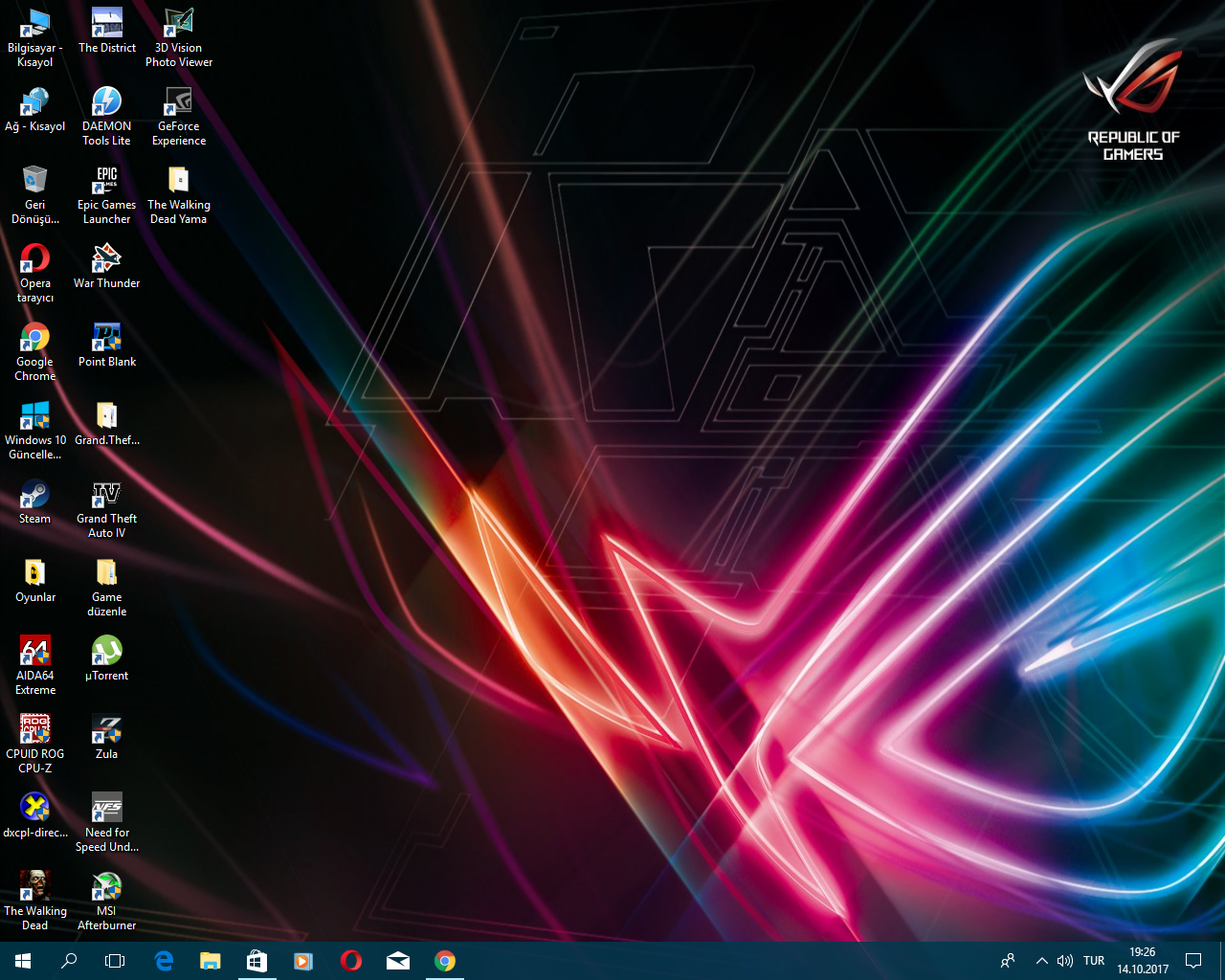Select the Point Blank game shortcut

pyautogui.click(x=107, y=345)
